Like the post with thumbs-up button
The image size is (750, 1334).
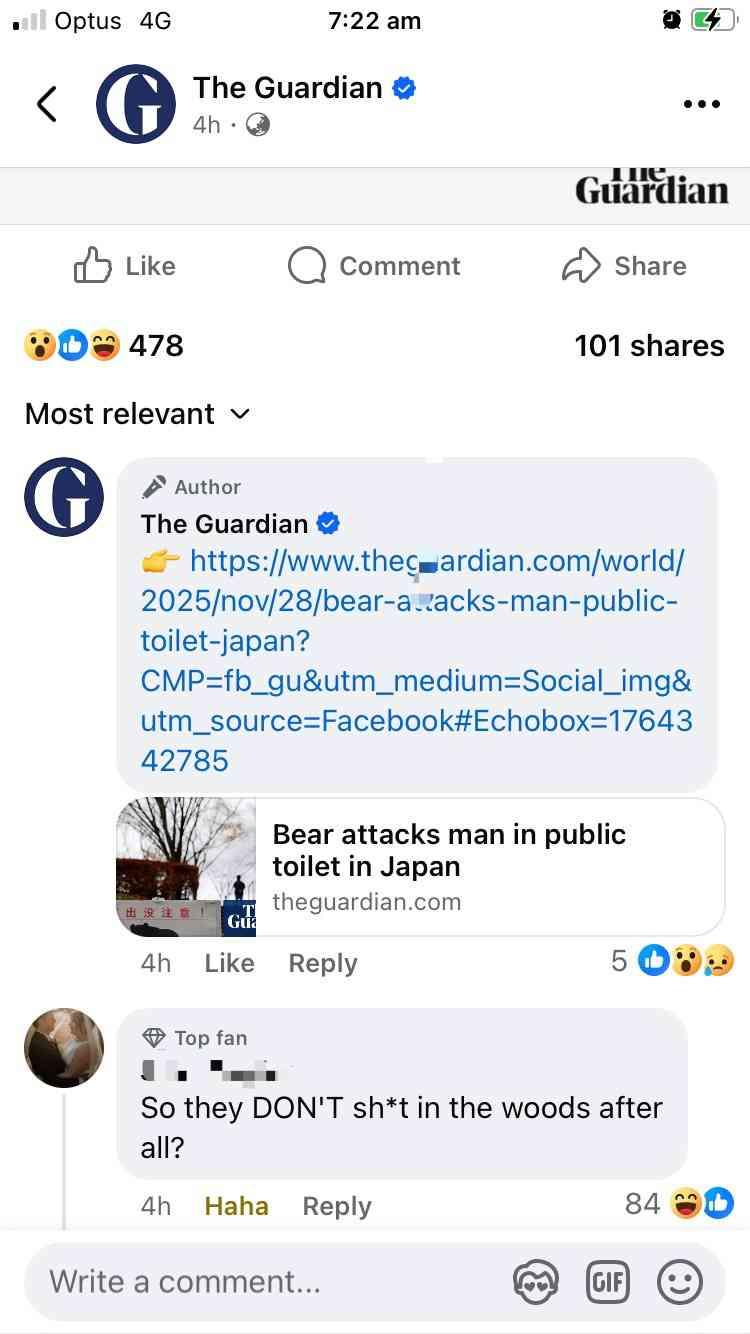(x=125, y=266)
